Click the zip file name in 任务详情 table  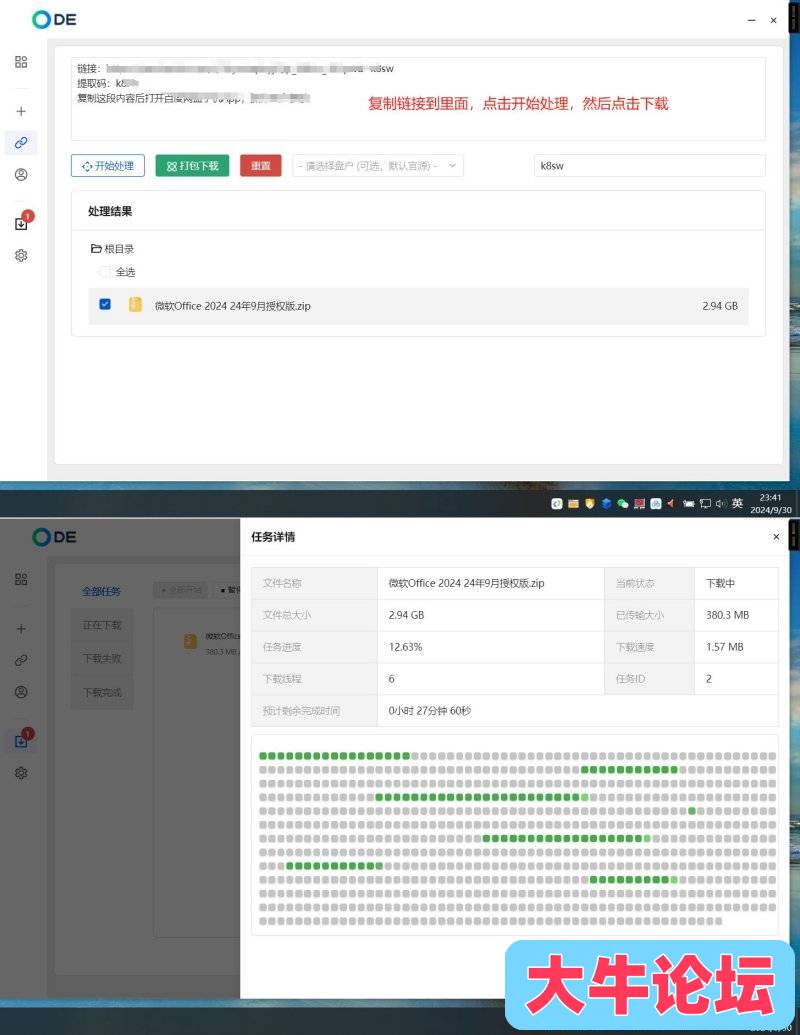[x=467, y=584]
